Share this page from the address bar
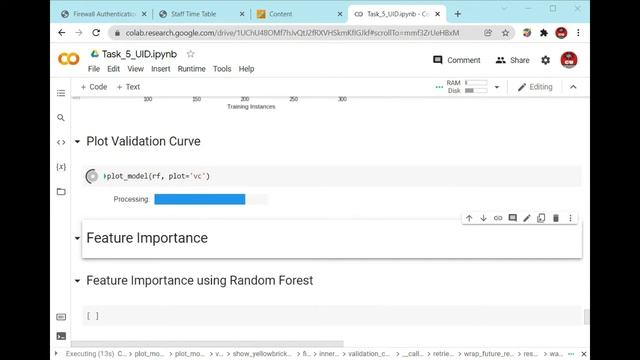Image resolution: width=640 pixels, height=360 pixels. pyautogui.click(x=488, y=33)
